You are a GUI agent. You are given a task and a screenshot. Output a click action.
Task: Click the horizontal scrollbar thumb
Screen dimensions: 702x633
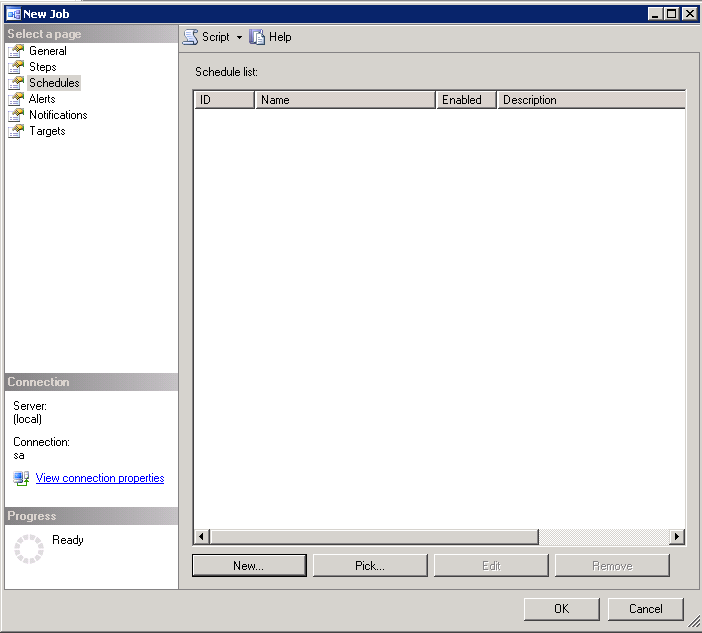pyautogui.click(x=374, y=536)
